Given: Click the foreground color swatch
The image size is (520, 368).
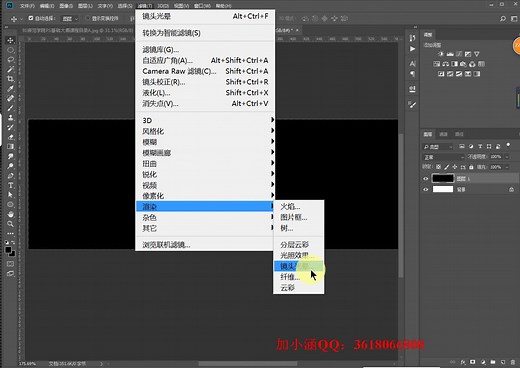Looking at the screenshot, I should coord(8,250).
